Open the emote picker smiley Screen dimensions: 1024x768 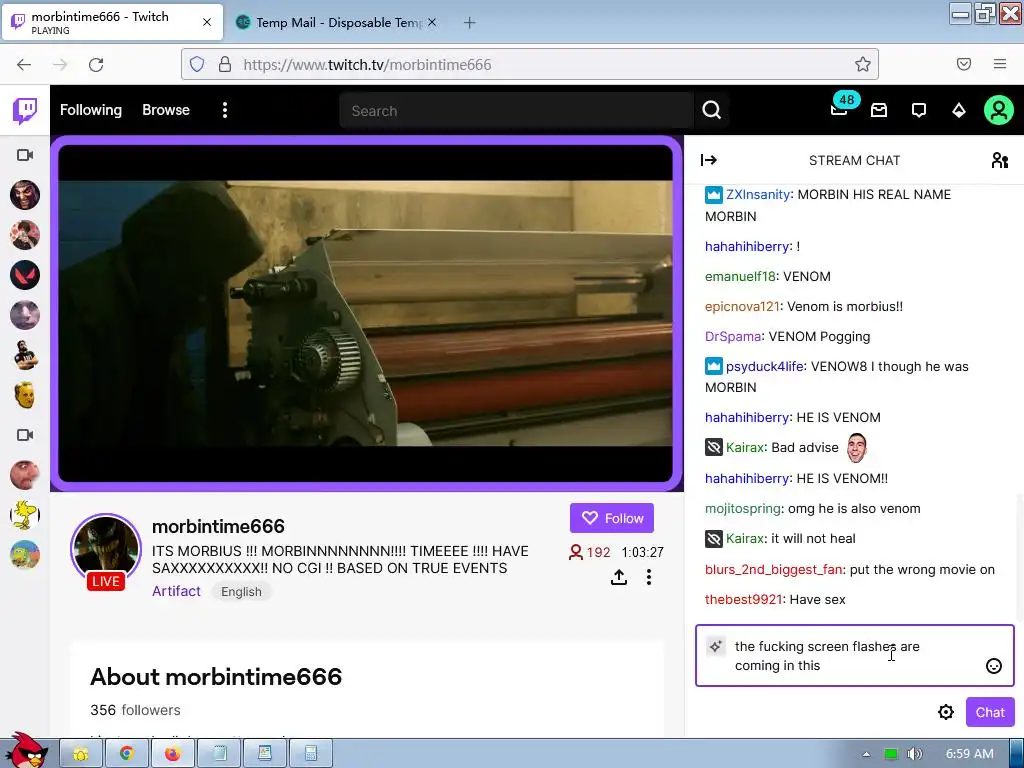993,666
